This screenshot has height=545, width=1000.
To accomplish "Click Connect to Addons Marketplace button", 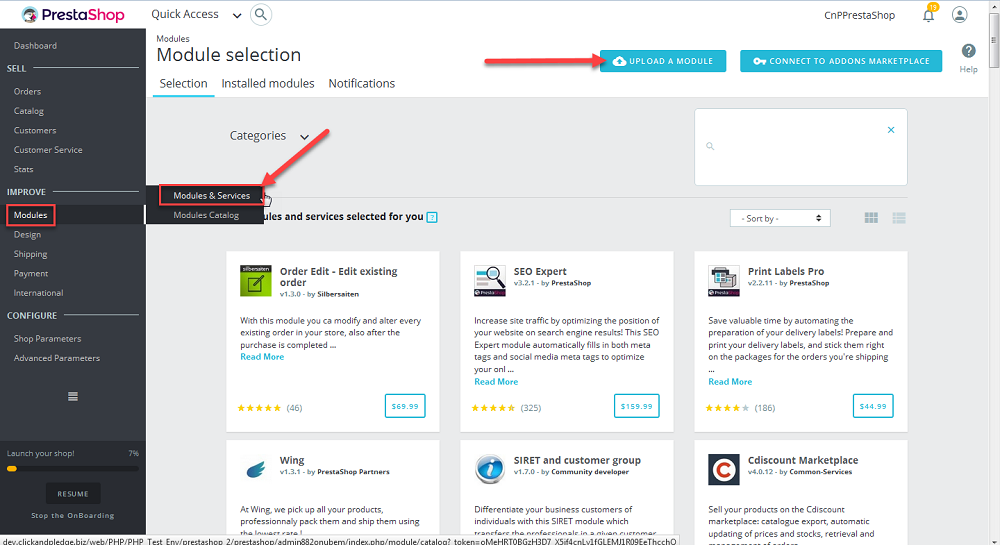I will point(841,61).
